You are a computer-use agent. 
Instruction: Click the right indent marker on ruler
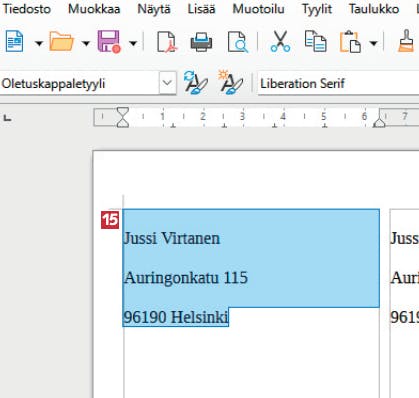[x=379, y=122]
